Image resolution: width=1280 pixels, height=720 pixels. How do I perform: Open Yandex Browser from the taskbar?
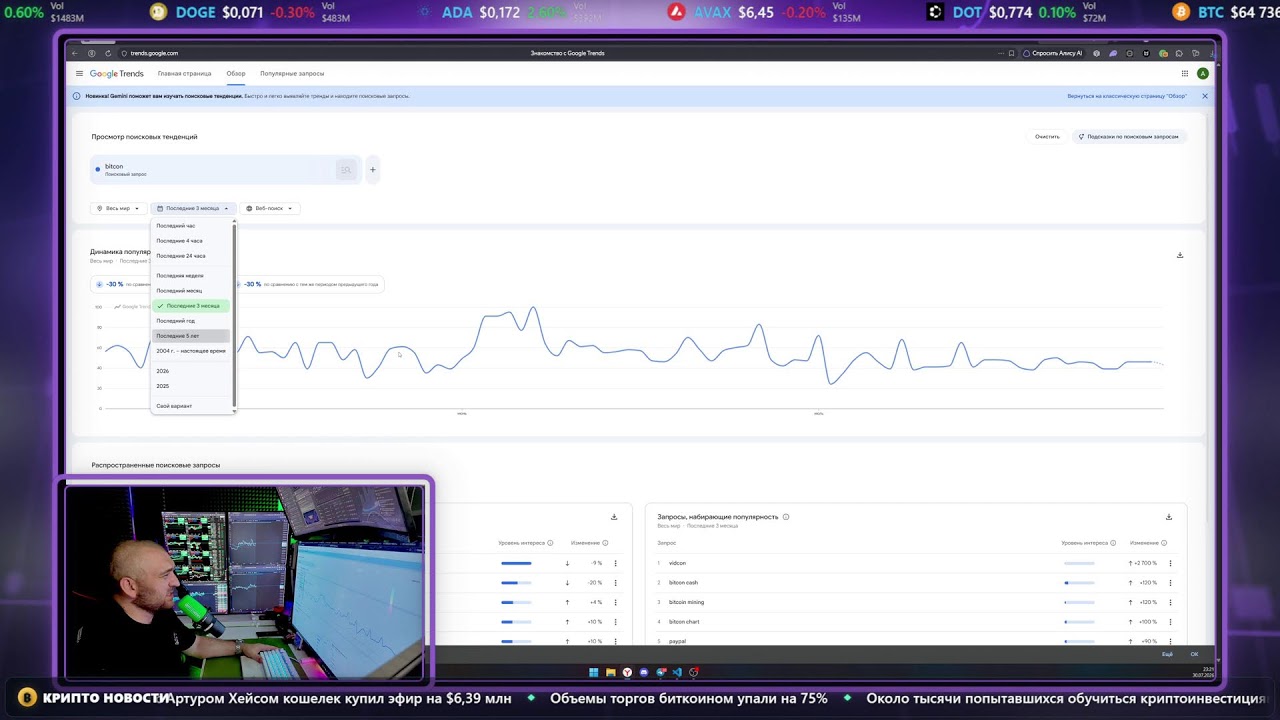tap(628, 672)
